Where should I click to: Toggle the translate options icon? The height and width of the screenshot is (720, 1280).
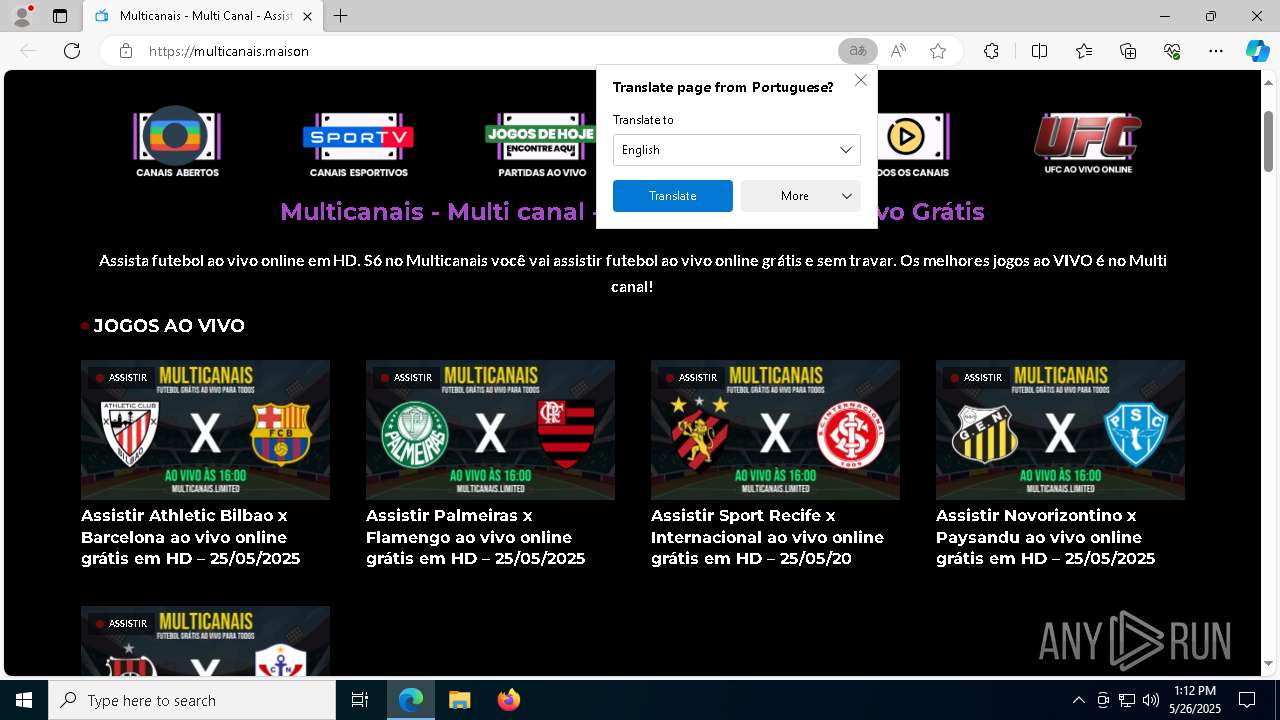point(858,51)
